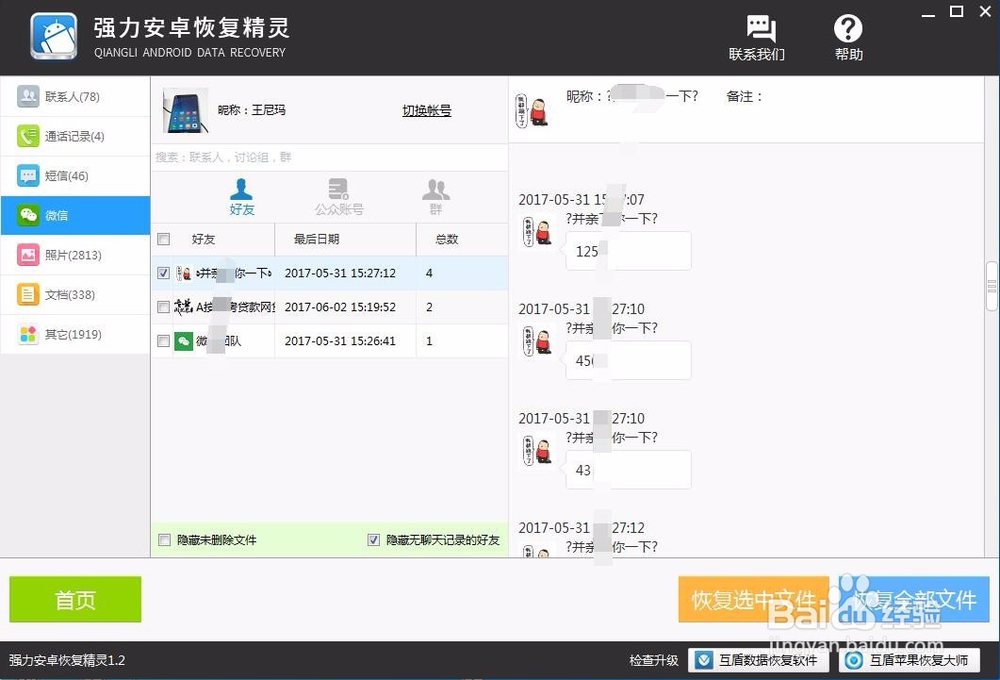
Task: Select 联系人(78) in the sidebar
Action: coord(75,97)
